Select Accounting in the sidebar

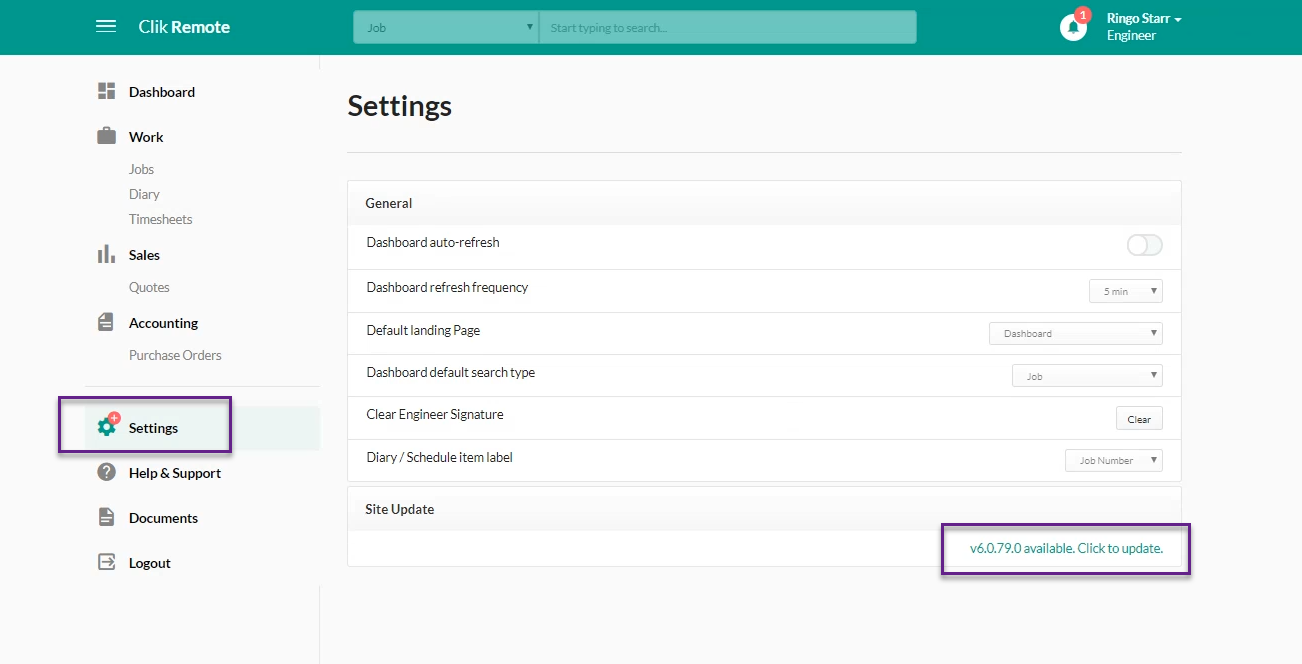coord(163,323)
